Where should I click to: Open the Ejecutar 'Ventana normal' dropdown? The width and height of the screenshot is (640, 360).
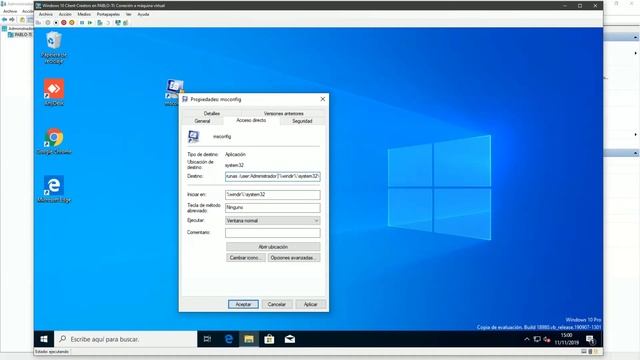click(273, 220)
